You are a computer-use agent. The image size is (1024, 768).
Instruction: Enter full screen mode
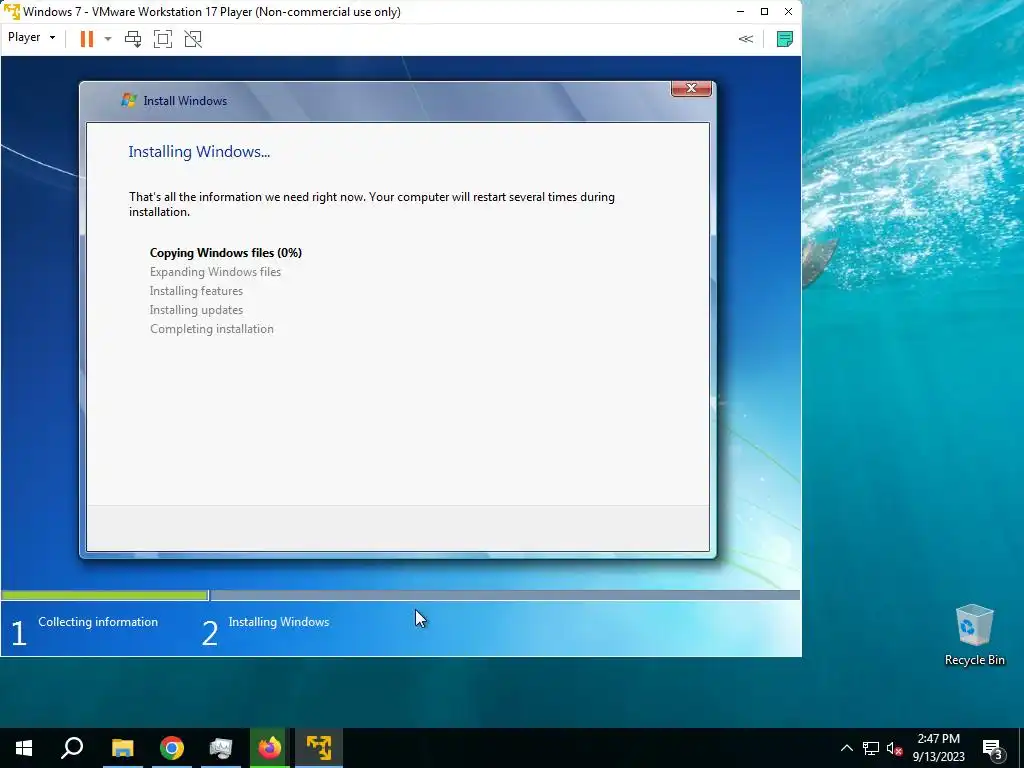pyautogui.click(x=163, y=39)
